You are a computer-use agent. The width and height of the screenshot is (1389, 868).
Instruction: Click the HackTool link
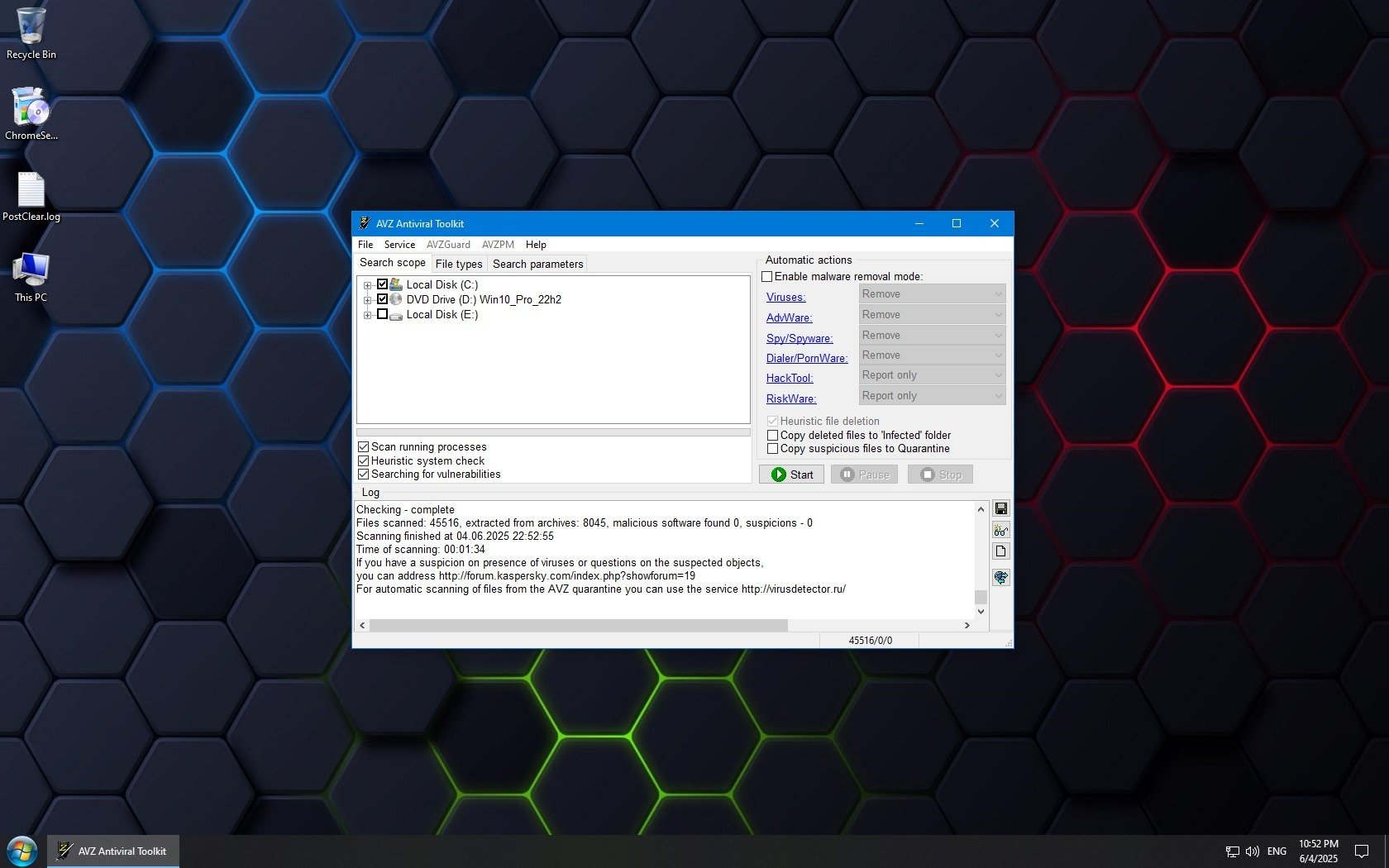click(789, 379)
